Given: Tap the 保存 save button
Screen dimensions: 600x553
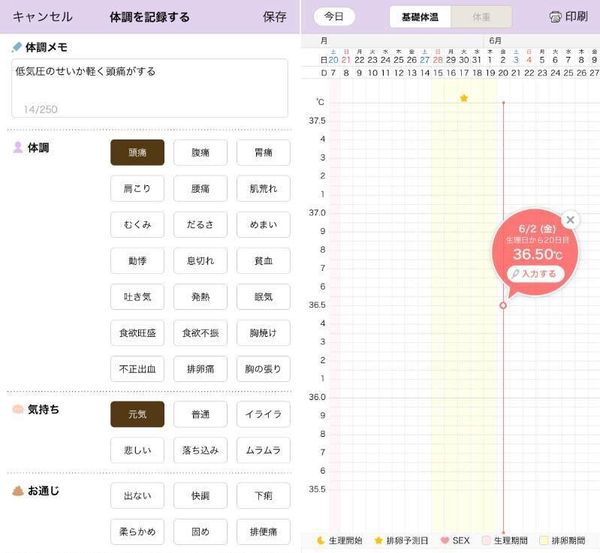Looking at the screenshot, I should (x=275, y=17).
